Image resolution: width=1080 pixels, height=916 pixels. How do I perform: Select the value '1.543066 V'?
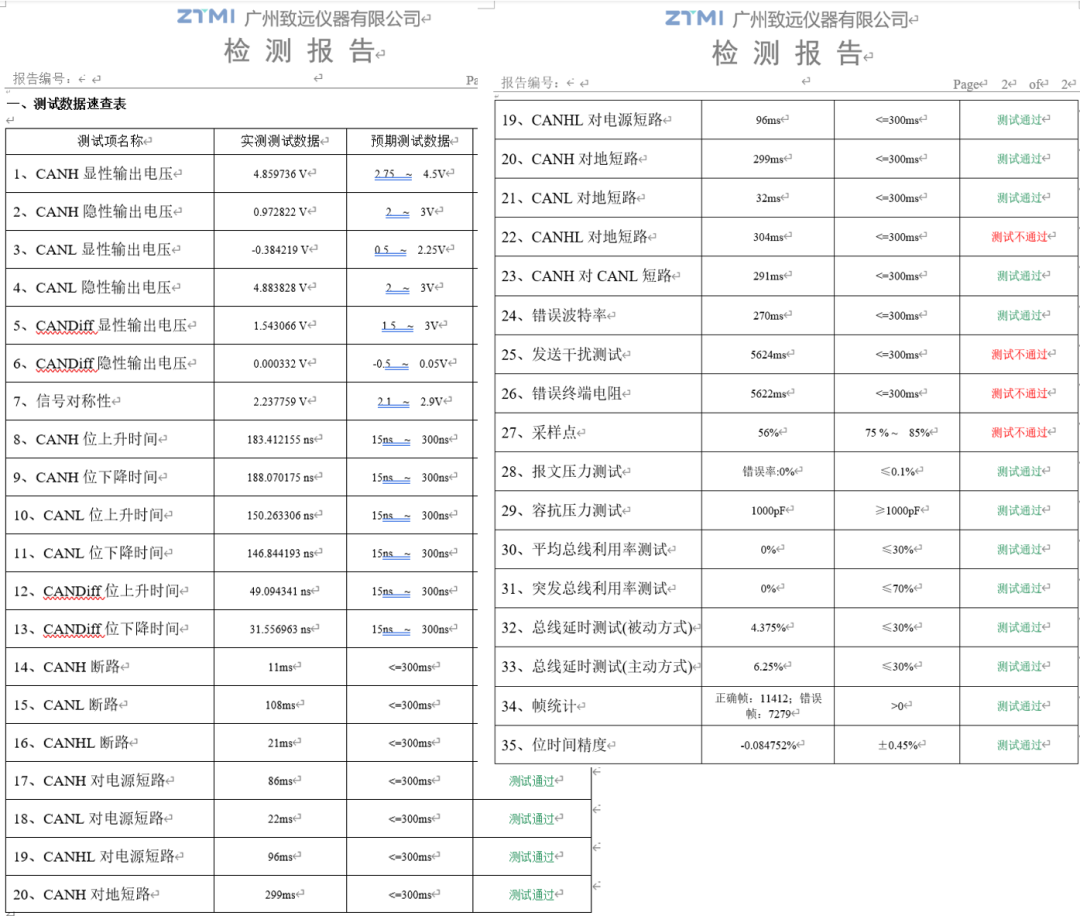point(280,326)
